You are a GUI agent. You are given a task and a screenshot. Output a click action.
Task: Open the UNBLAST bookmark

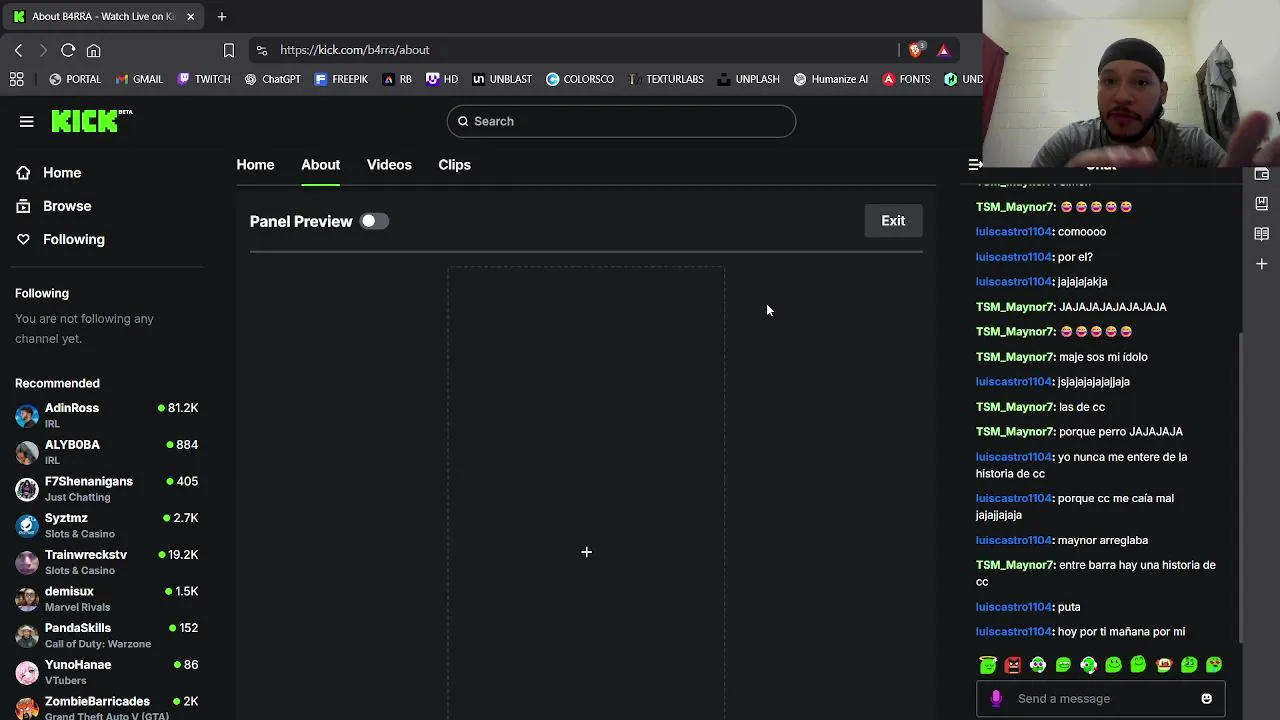502,79
